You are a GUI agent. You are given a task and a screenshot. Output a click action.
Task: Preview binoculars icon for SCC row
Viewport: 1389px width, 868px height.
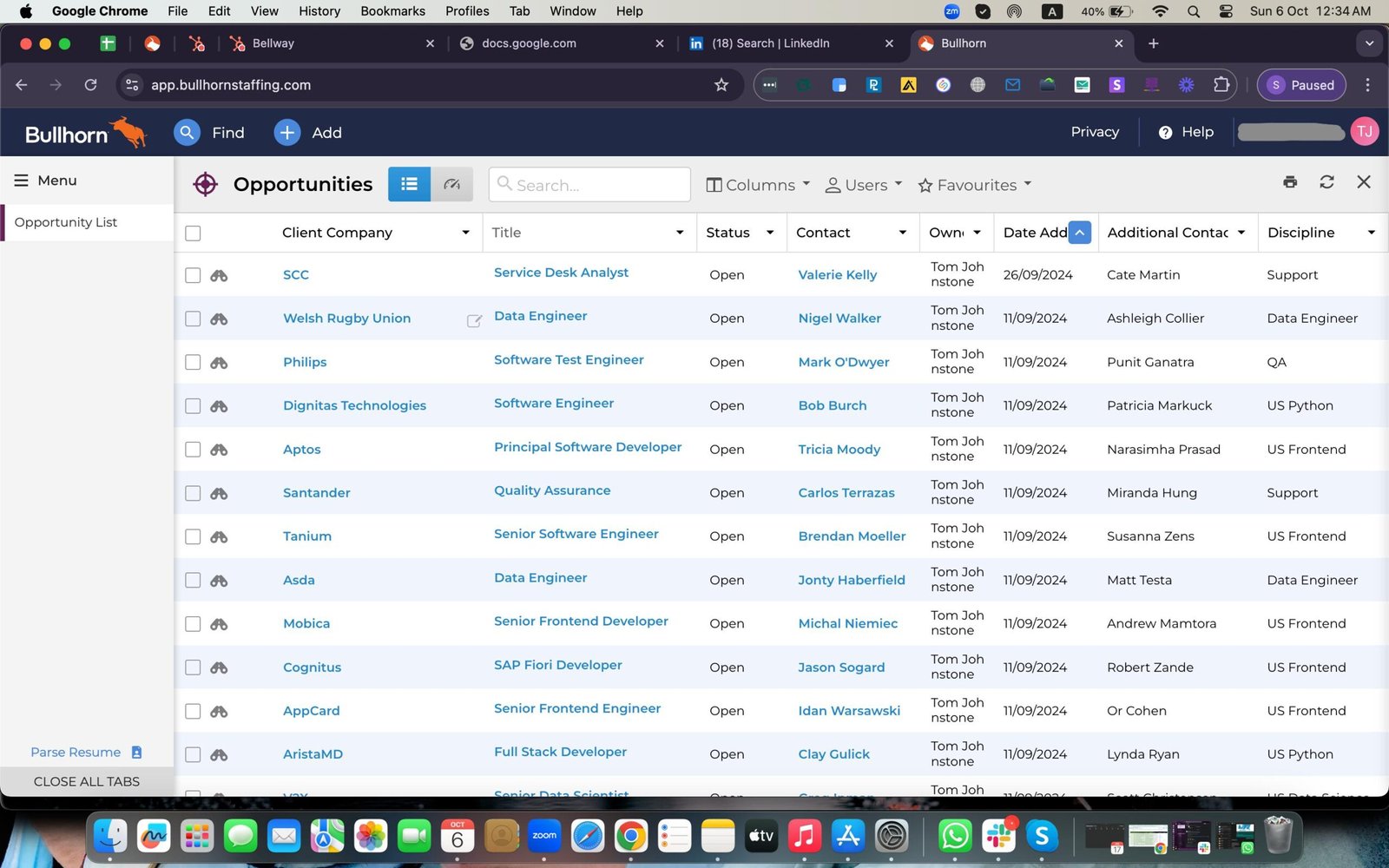(x=219, y=275)
